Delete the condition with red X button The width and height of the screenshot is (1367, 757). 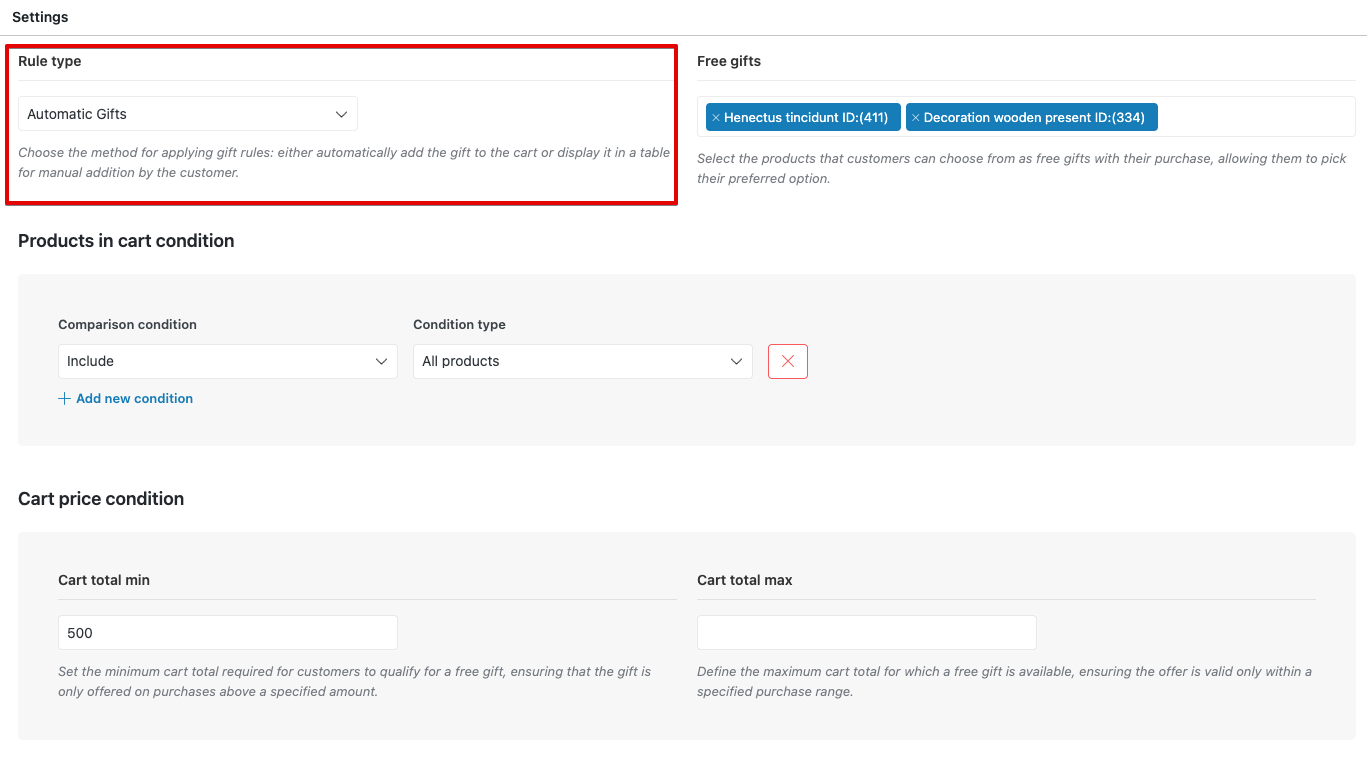[787, 361]
